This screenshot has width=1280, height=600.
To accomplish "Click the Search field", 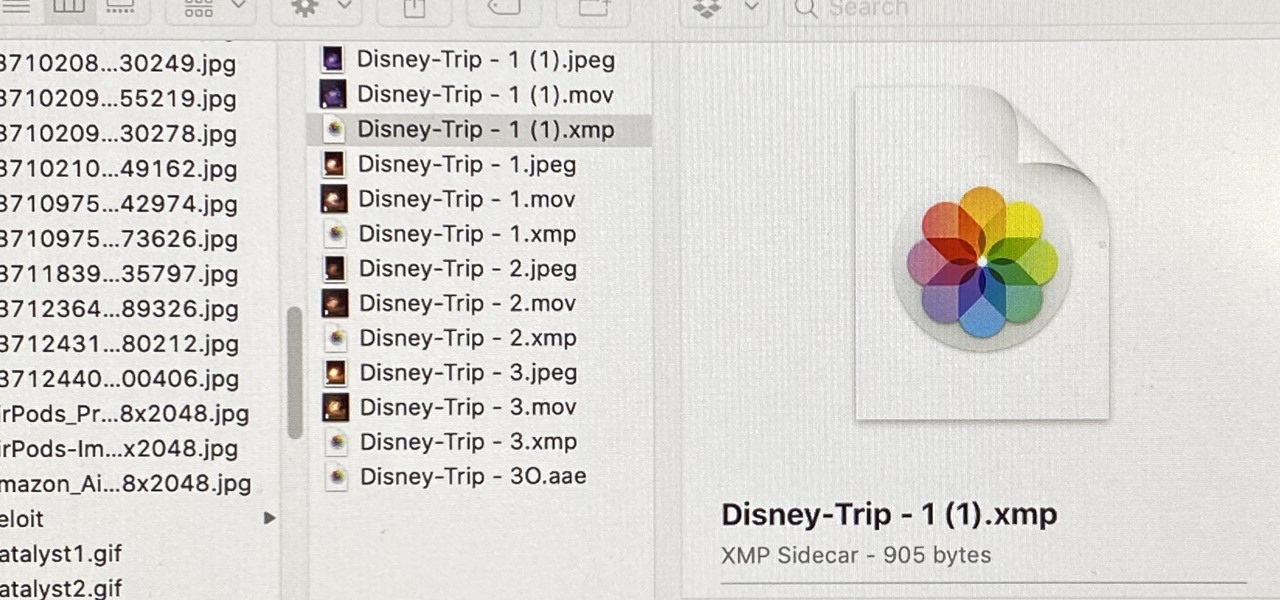I will pos(1030,8).
